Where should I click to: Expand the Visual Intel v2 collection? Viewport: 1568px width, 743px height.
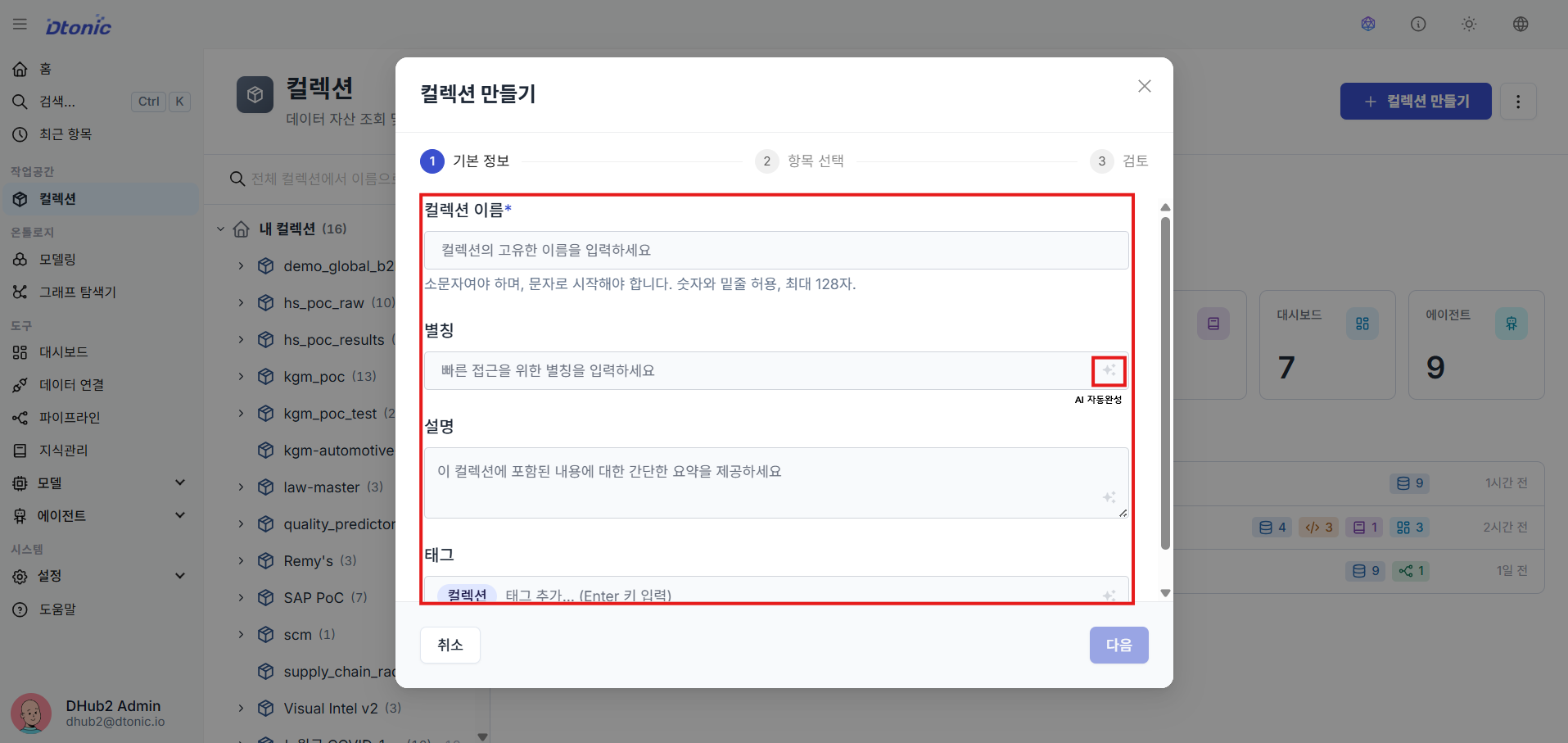pos(241,709)
